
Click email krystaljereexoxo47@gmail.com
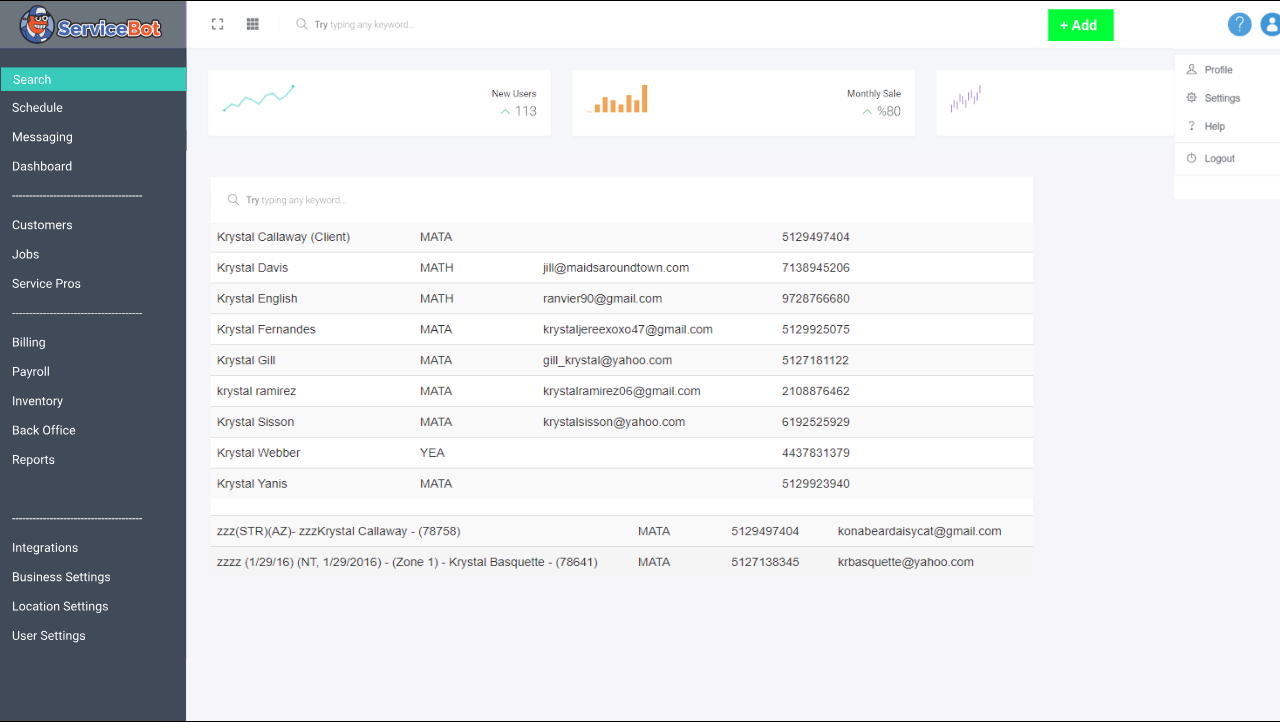click(x=628, y=329)
